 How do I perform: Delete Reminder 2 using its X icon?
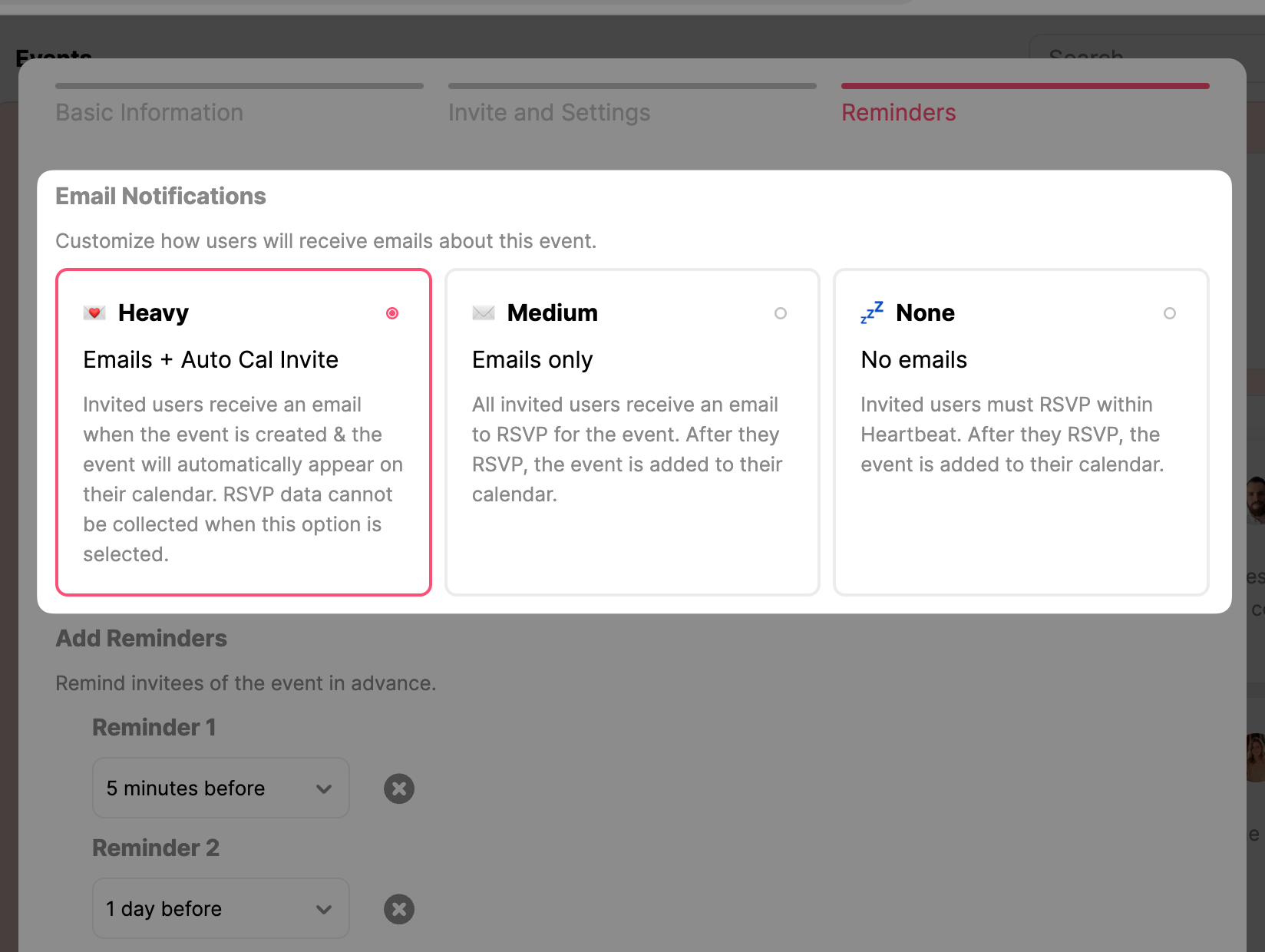pos(399,909)
